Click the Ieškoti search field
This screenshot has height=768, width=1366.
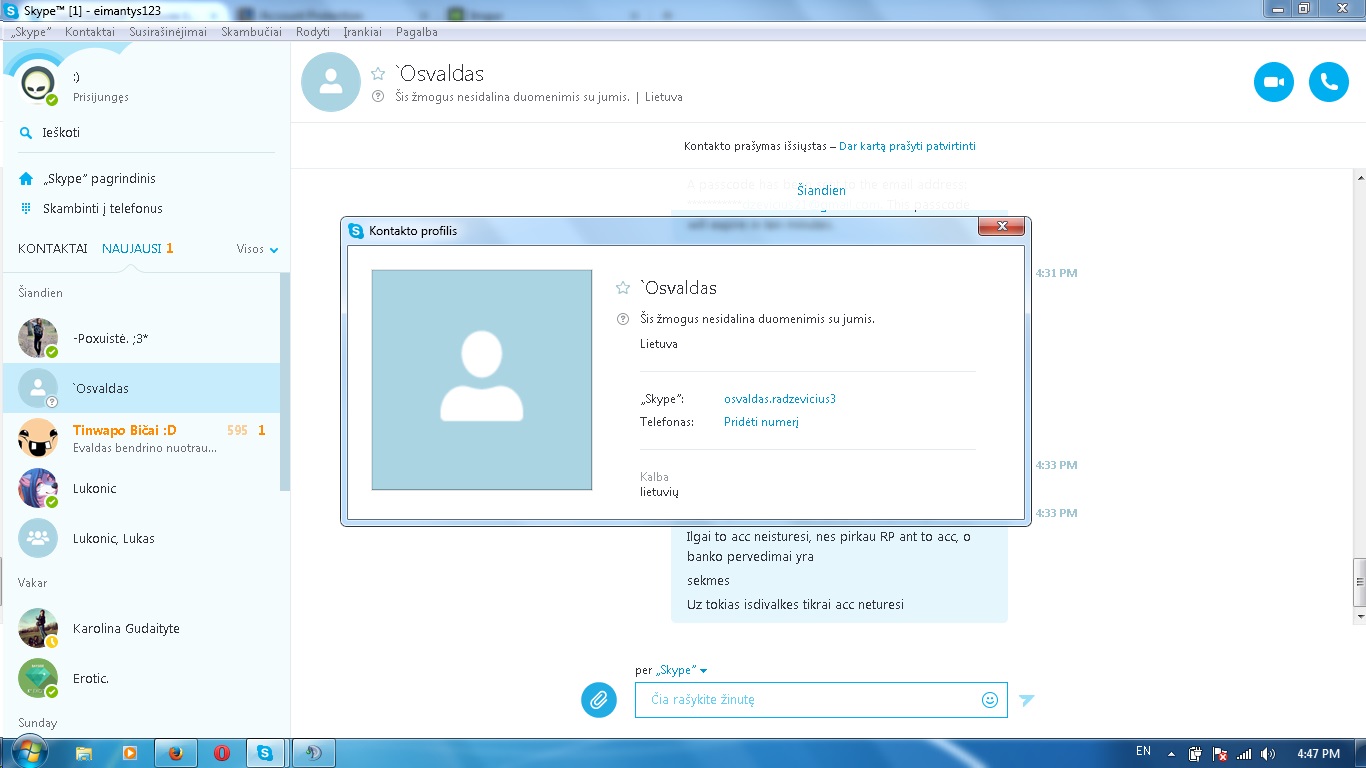[x=146, y=132]
